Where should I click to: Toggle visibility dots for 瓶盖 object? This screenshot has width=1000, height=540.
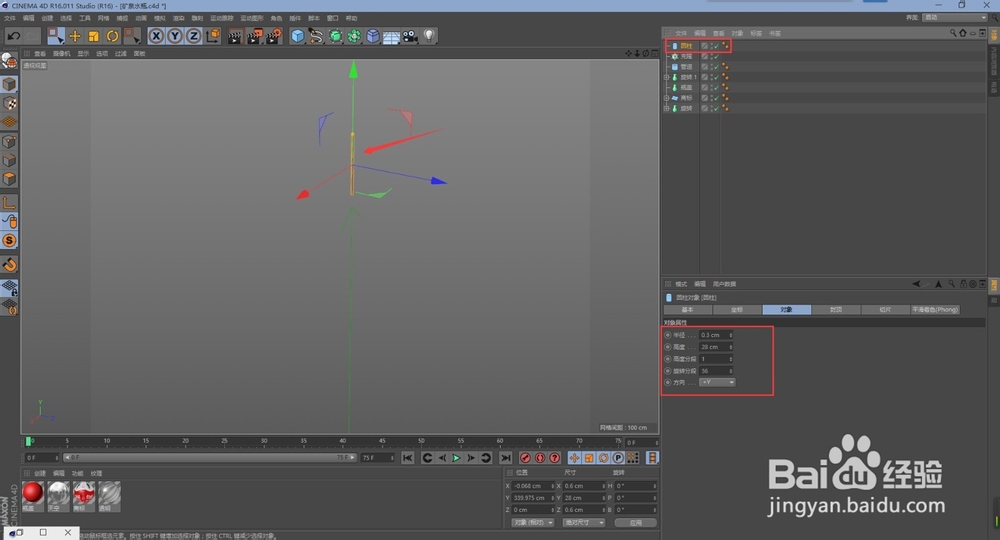711,87
